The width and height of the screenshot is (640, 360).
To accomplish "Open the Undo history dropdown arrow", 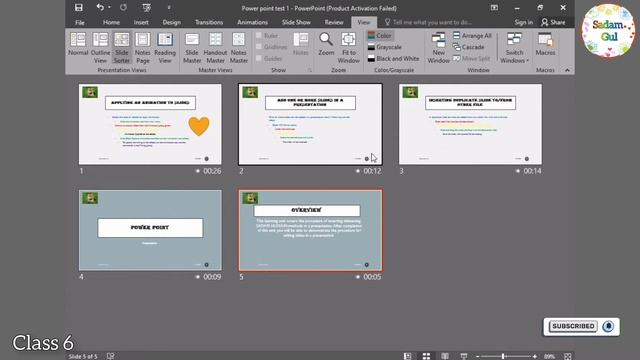I will (x=109, y=7).
